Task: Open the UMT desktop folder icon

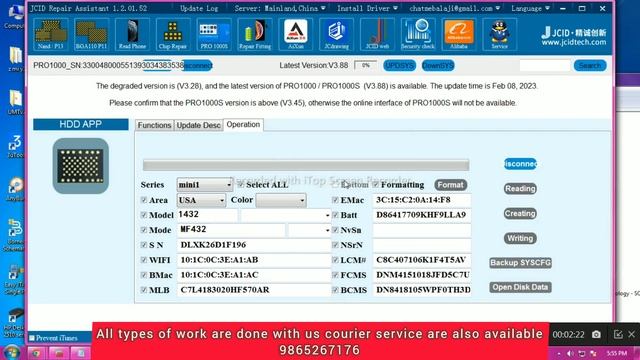Action: (x=15, y=102)
